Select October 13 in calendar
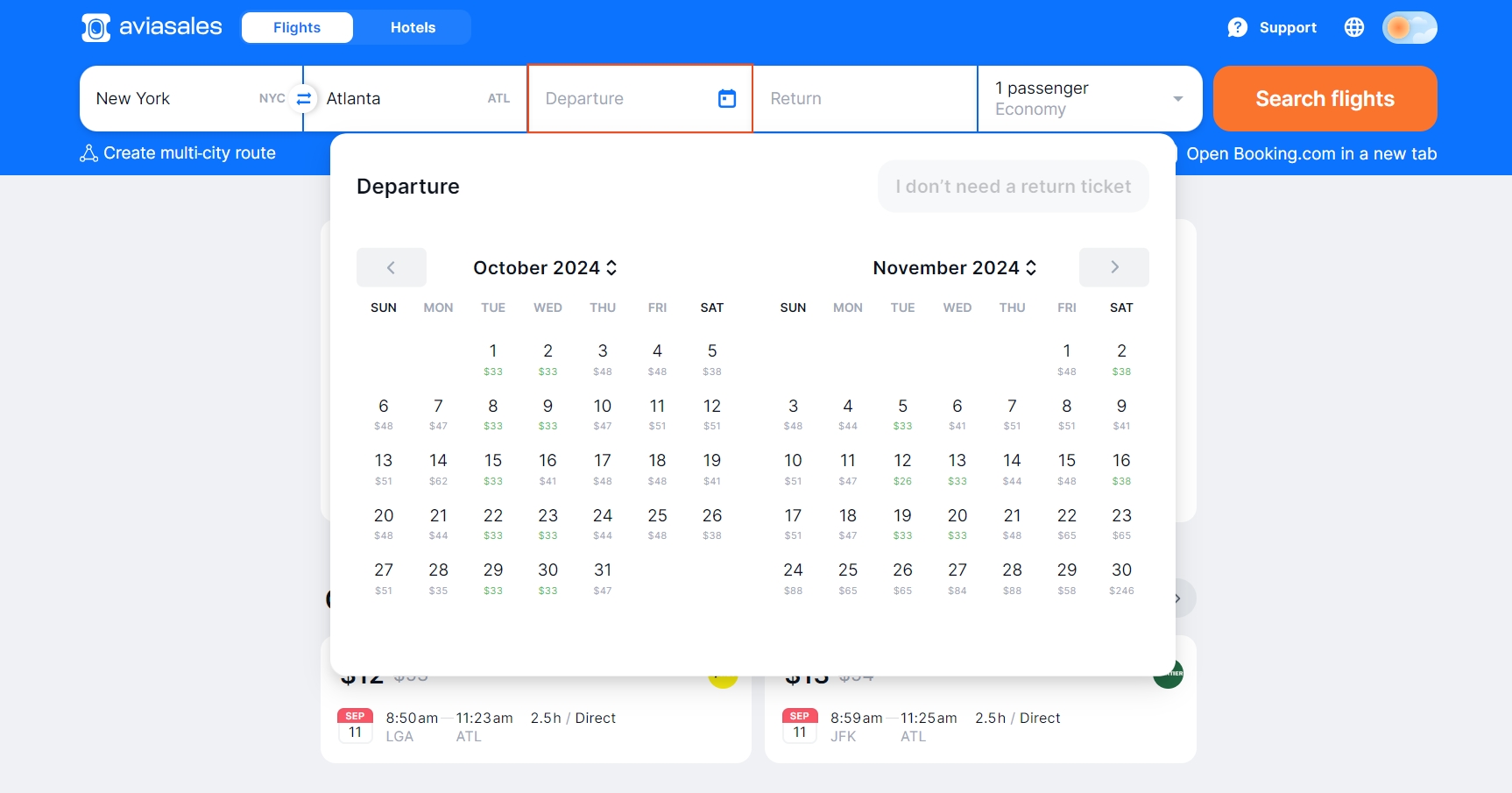Image resolution: width=1512 pixels, height=793 pixels. click(384, 469)
